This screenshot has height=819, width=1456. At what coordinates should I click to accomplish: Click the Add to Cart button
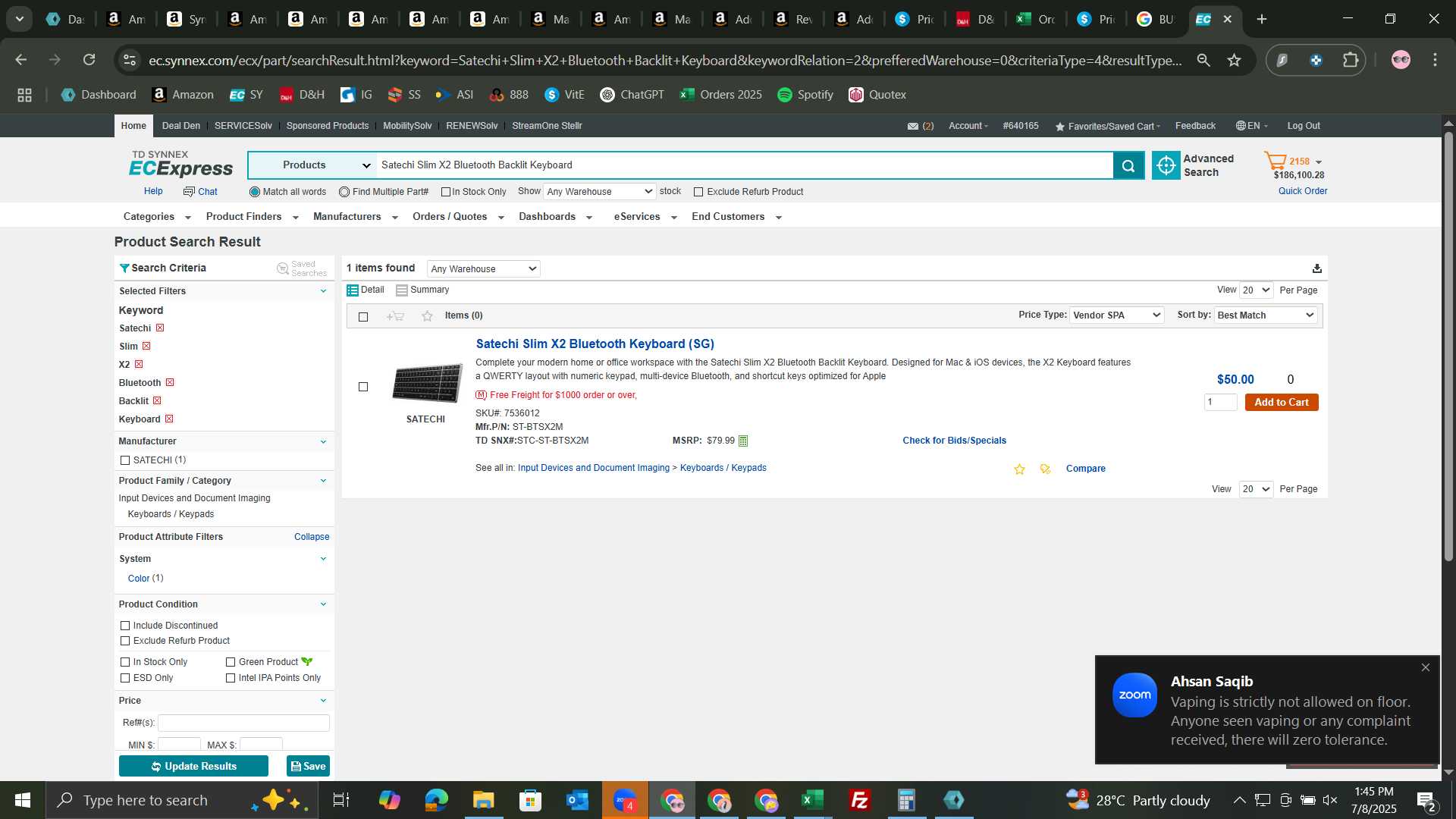pos(1282,403)
